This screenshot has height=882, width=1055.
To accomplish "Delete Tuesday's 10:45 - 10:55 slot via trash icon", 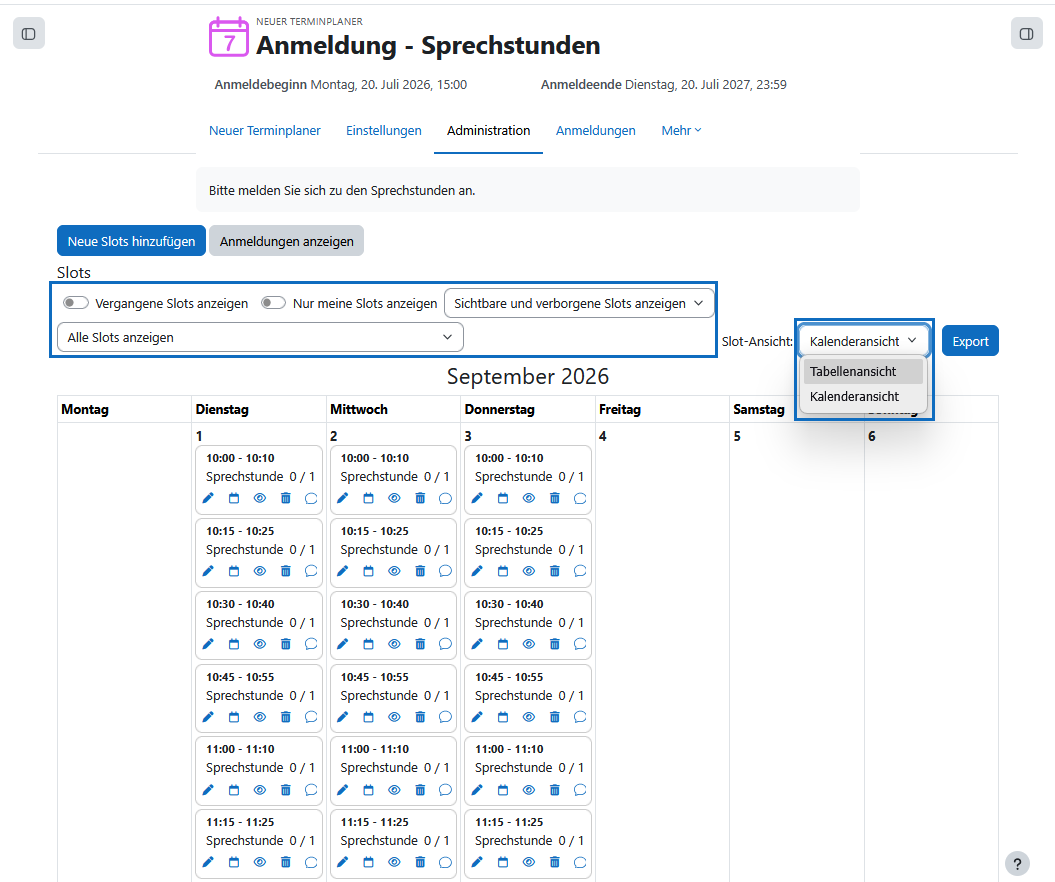I will click(x=285, y=716).
